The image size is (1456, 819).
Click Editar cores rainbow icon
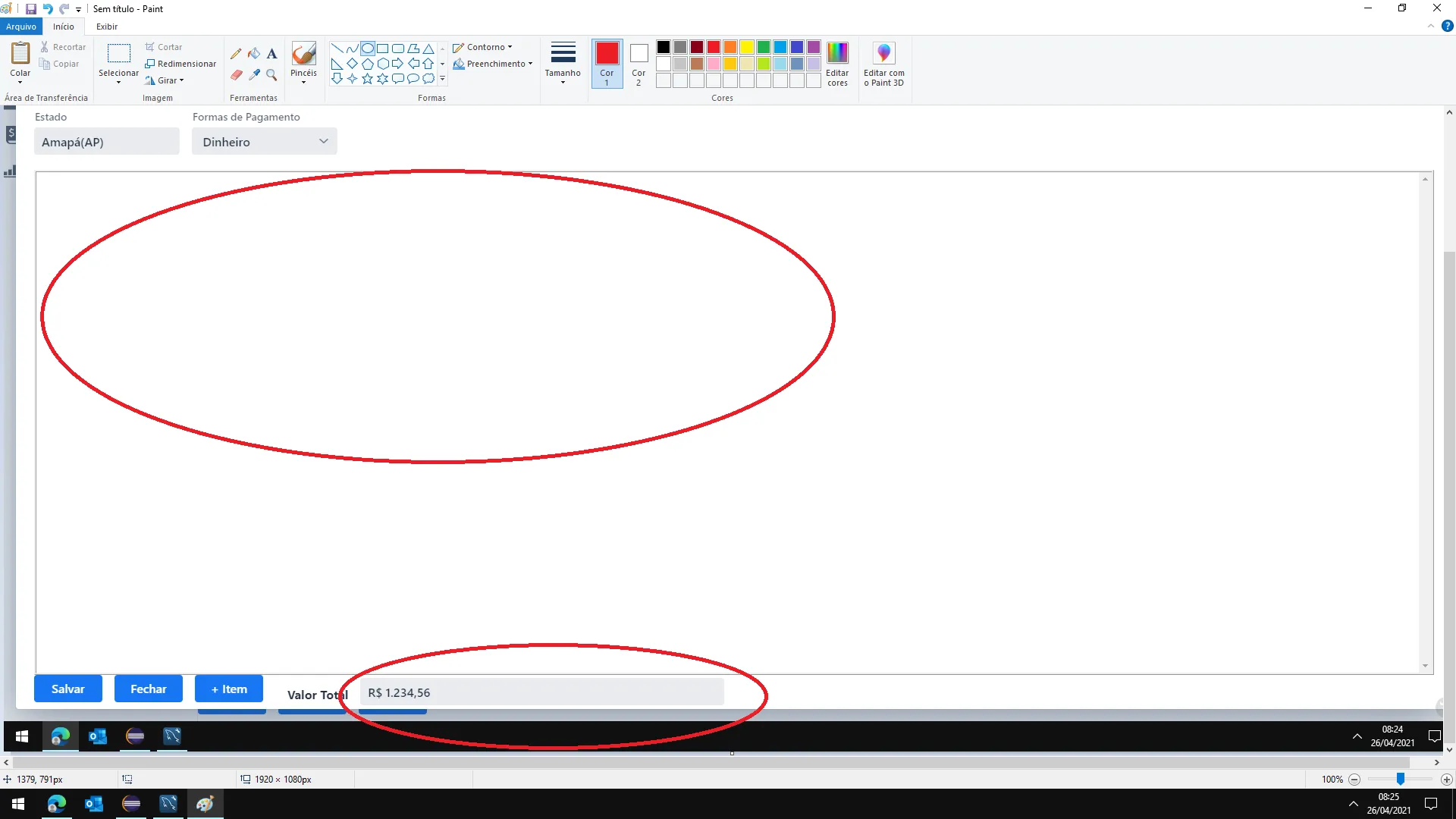837,53
